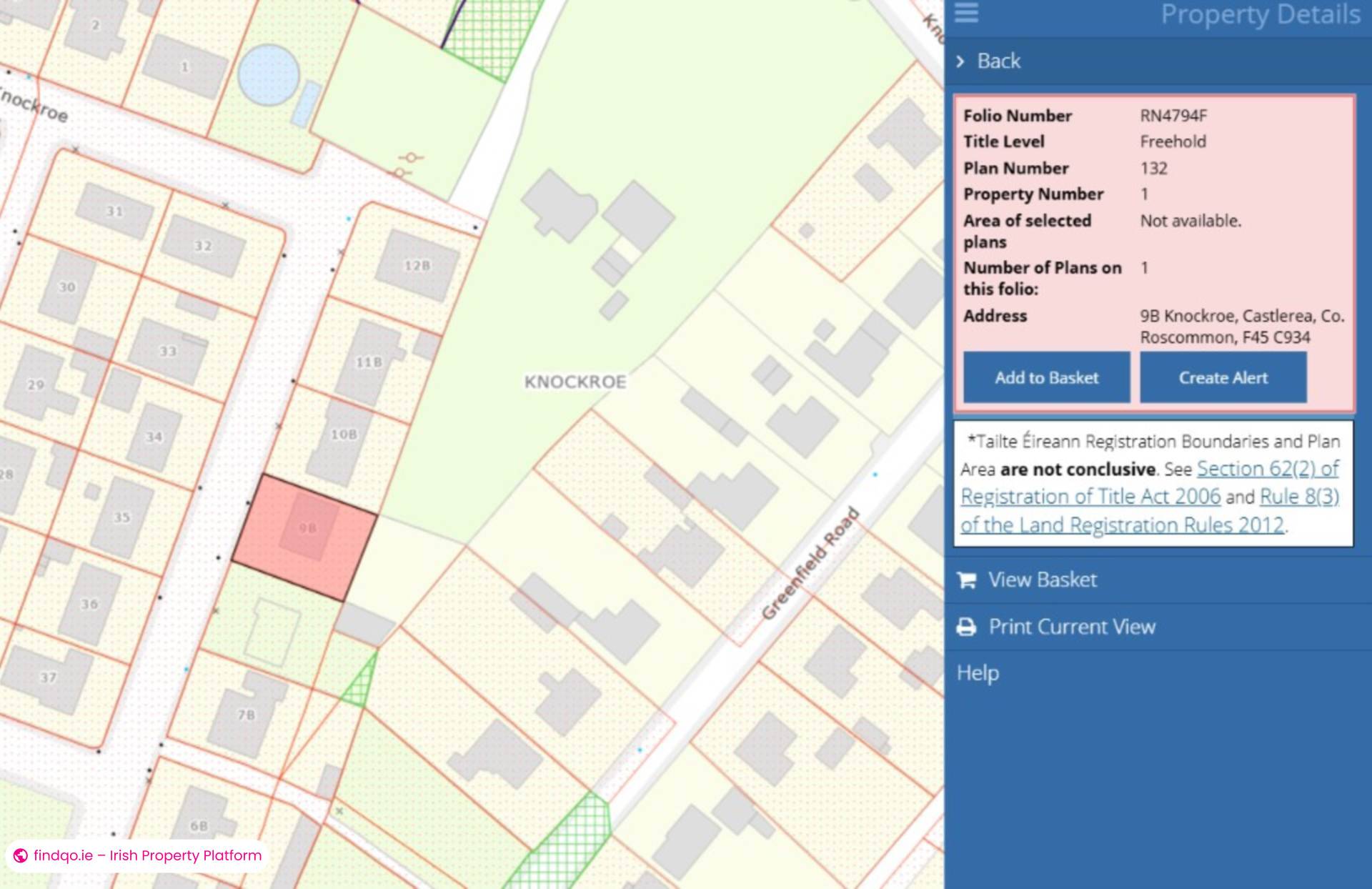This screenshot has width=1372, height=889.
Task: Select plot number 36 on map
Action: 89,605
